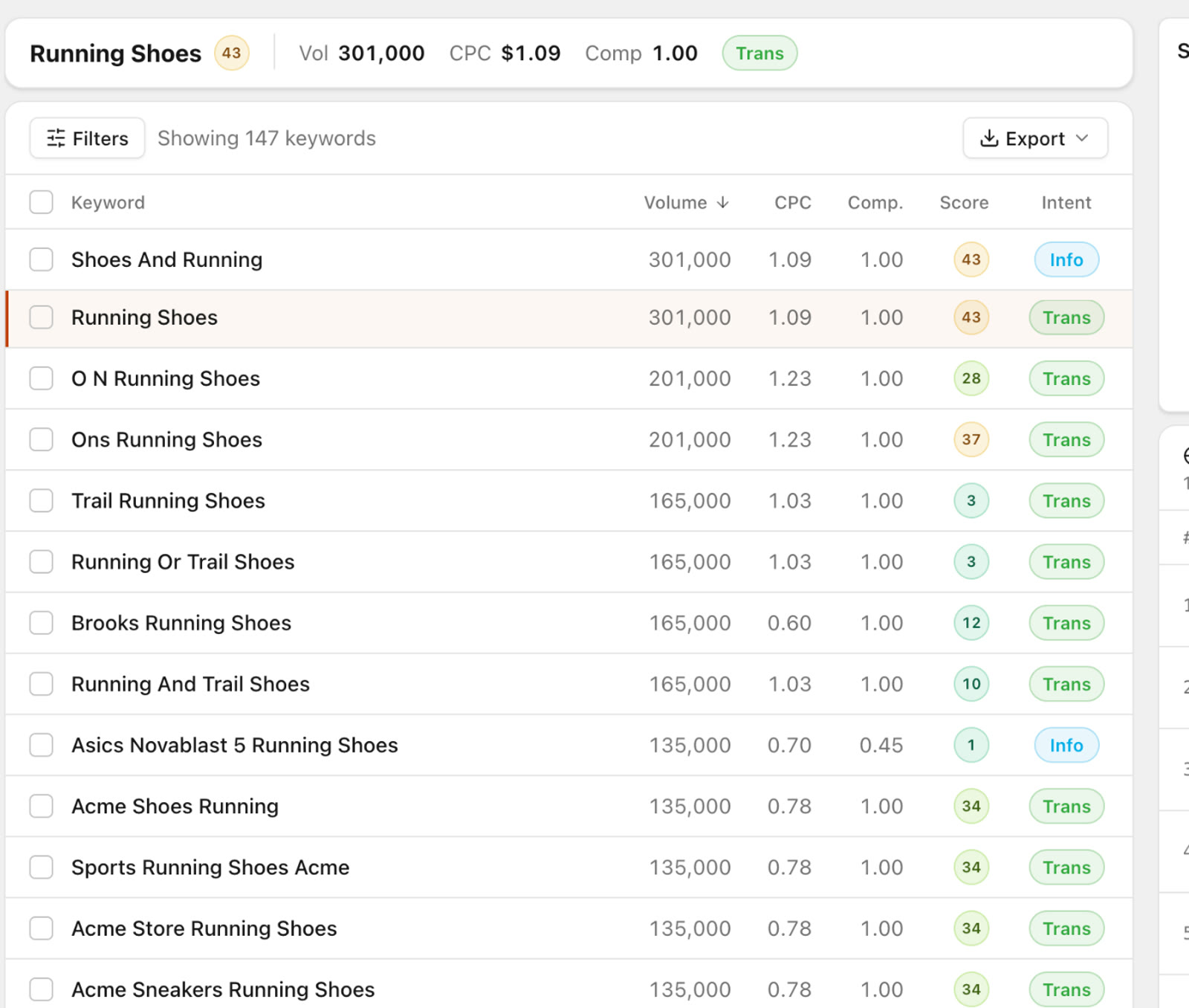Click the score 10 badge for Running And Trail Shoes
This screenshot has height=1008, width=1189.
[x=971, y=684]
